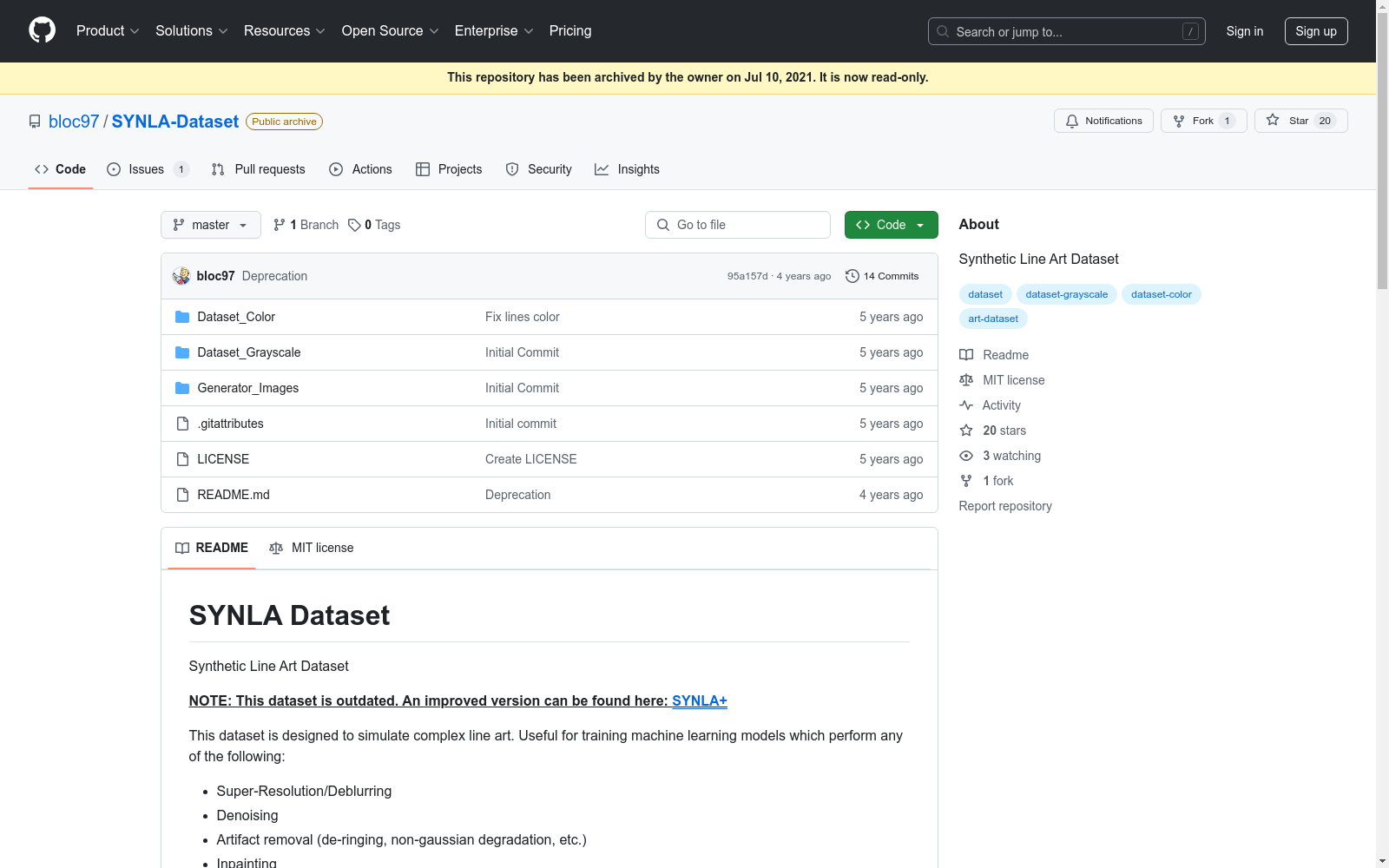This screenshot has height=868, width=1389.
Task: Expand the Product menu
Action: pyautogui.click(x=108, y=31)
